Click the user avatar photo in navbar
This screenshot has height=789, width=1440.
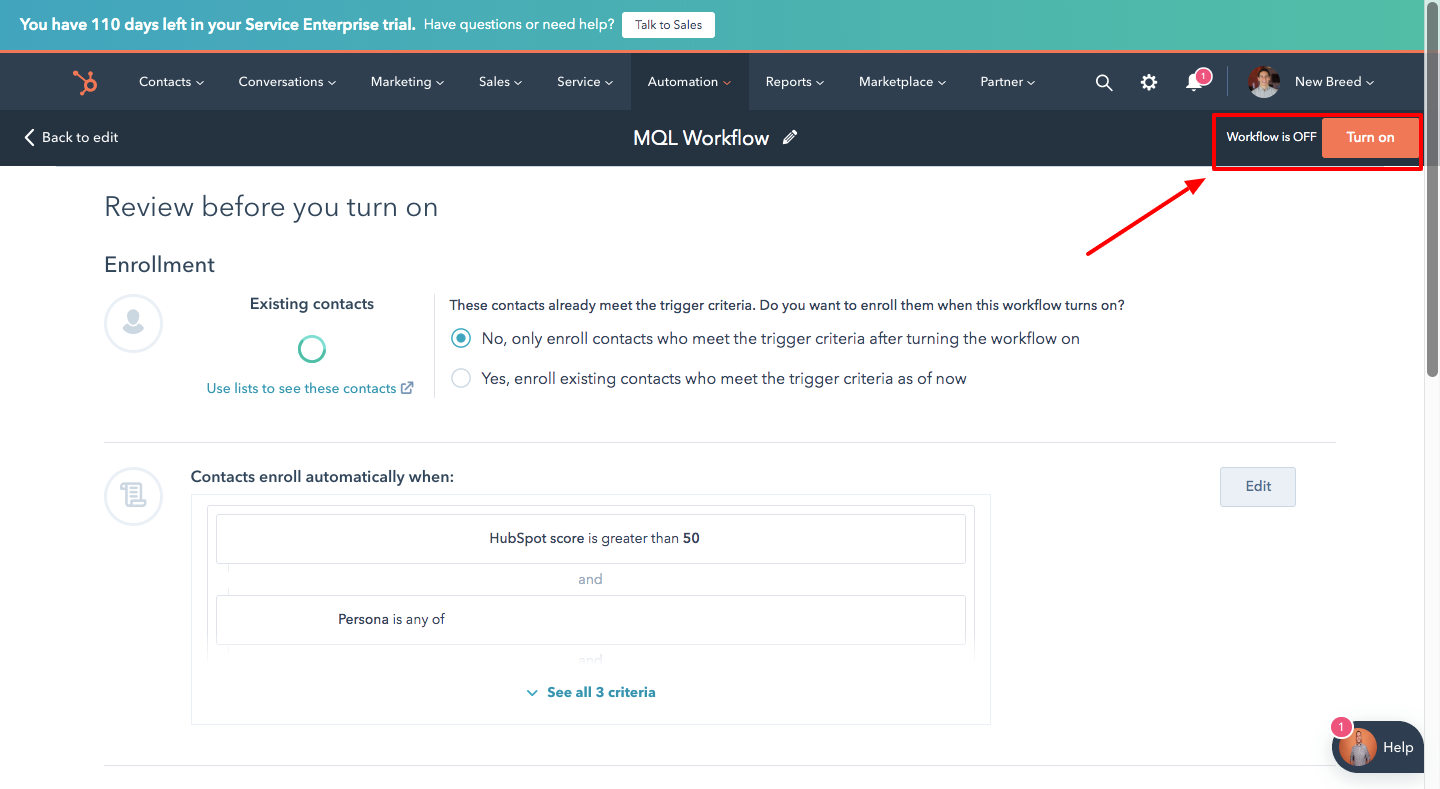(1264, 82)
